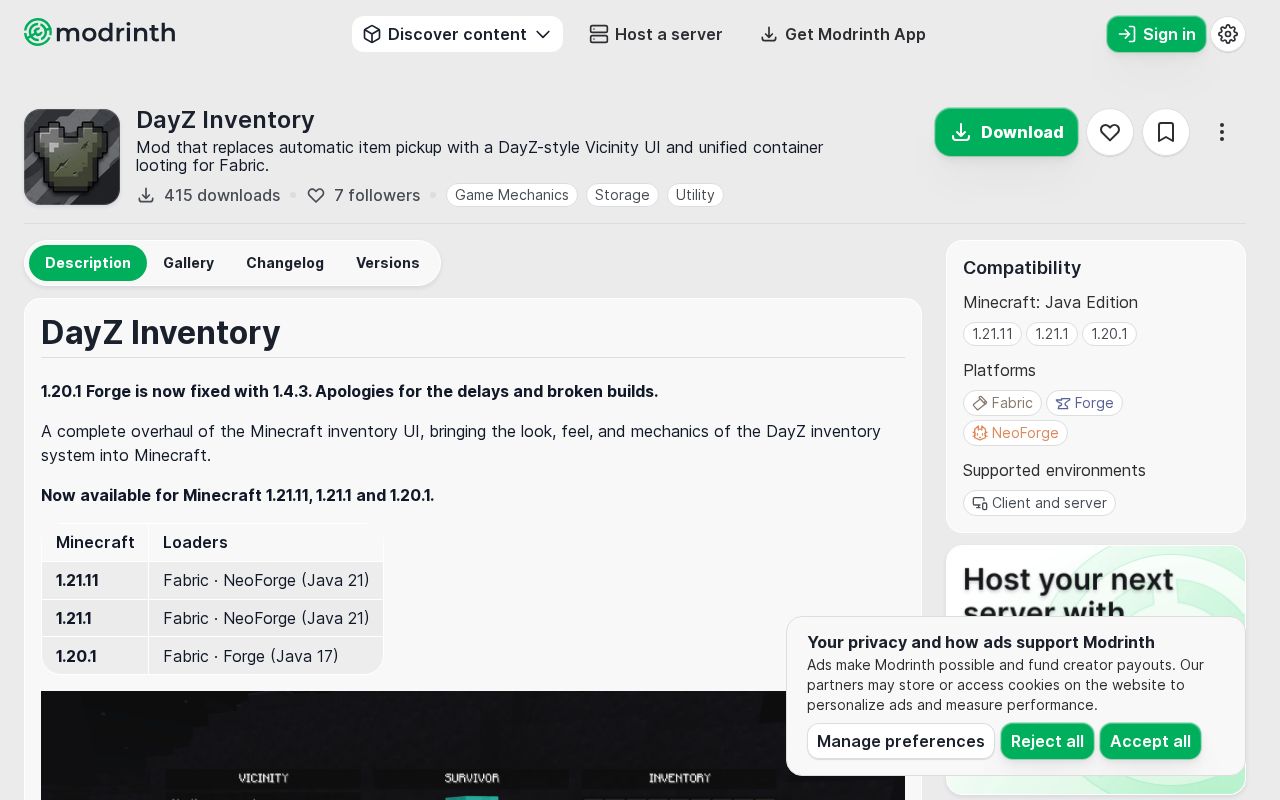1280x800 pixels.
Task: Switch to the Versions tab
Action: click(x=388, y=263)
